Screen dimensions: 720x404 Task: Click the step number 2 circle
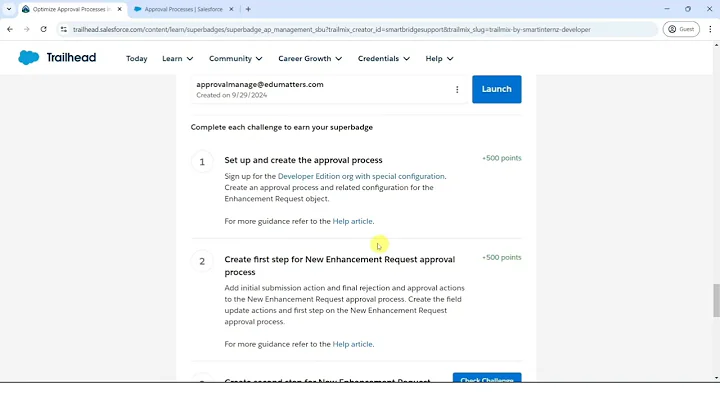coord(202,262)
